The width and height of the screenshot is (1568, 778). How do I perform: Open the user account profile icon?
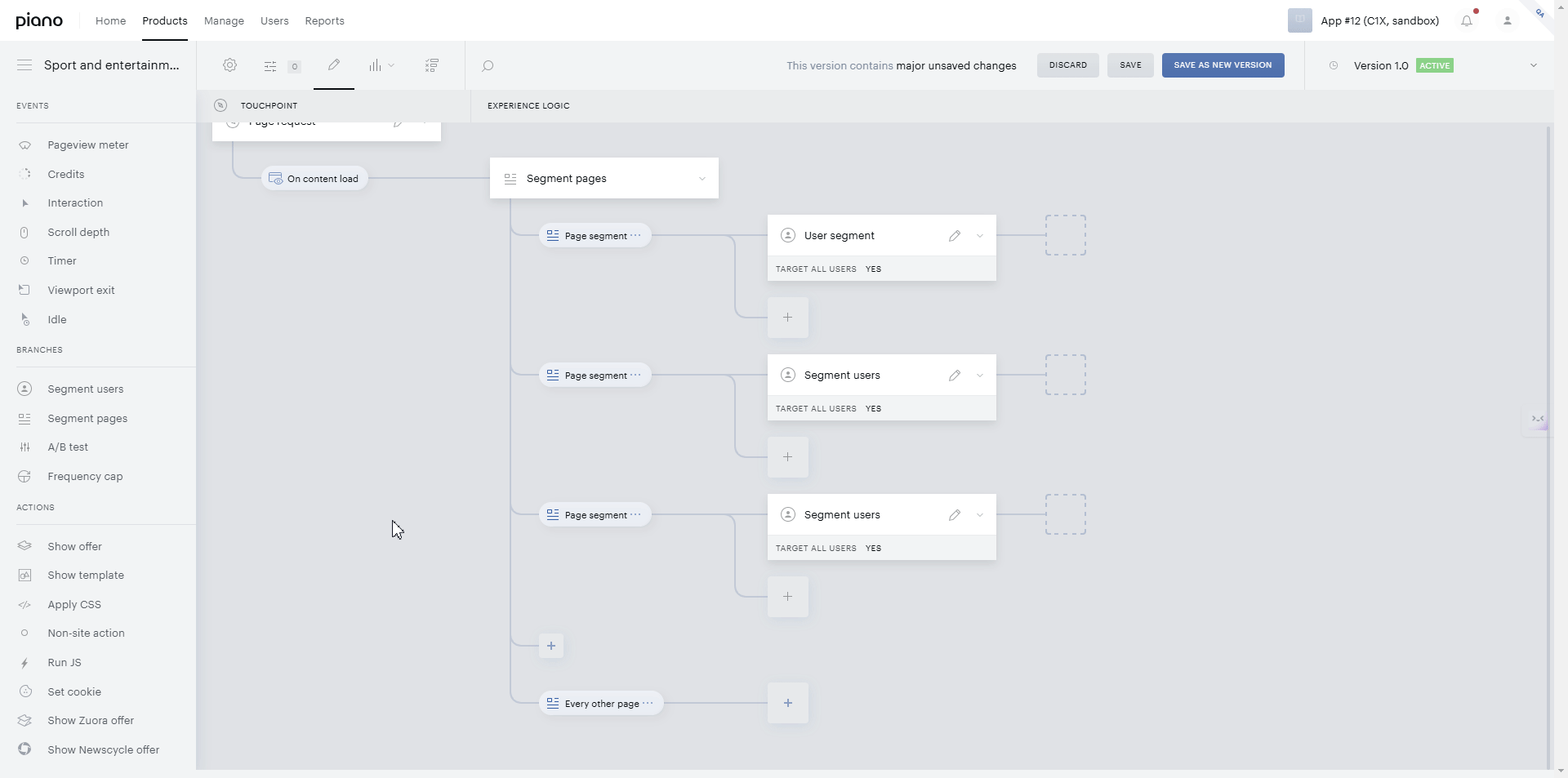1508,21
